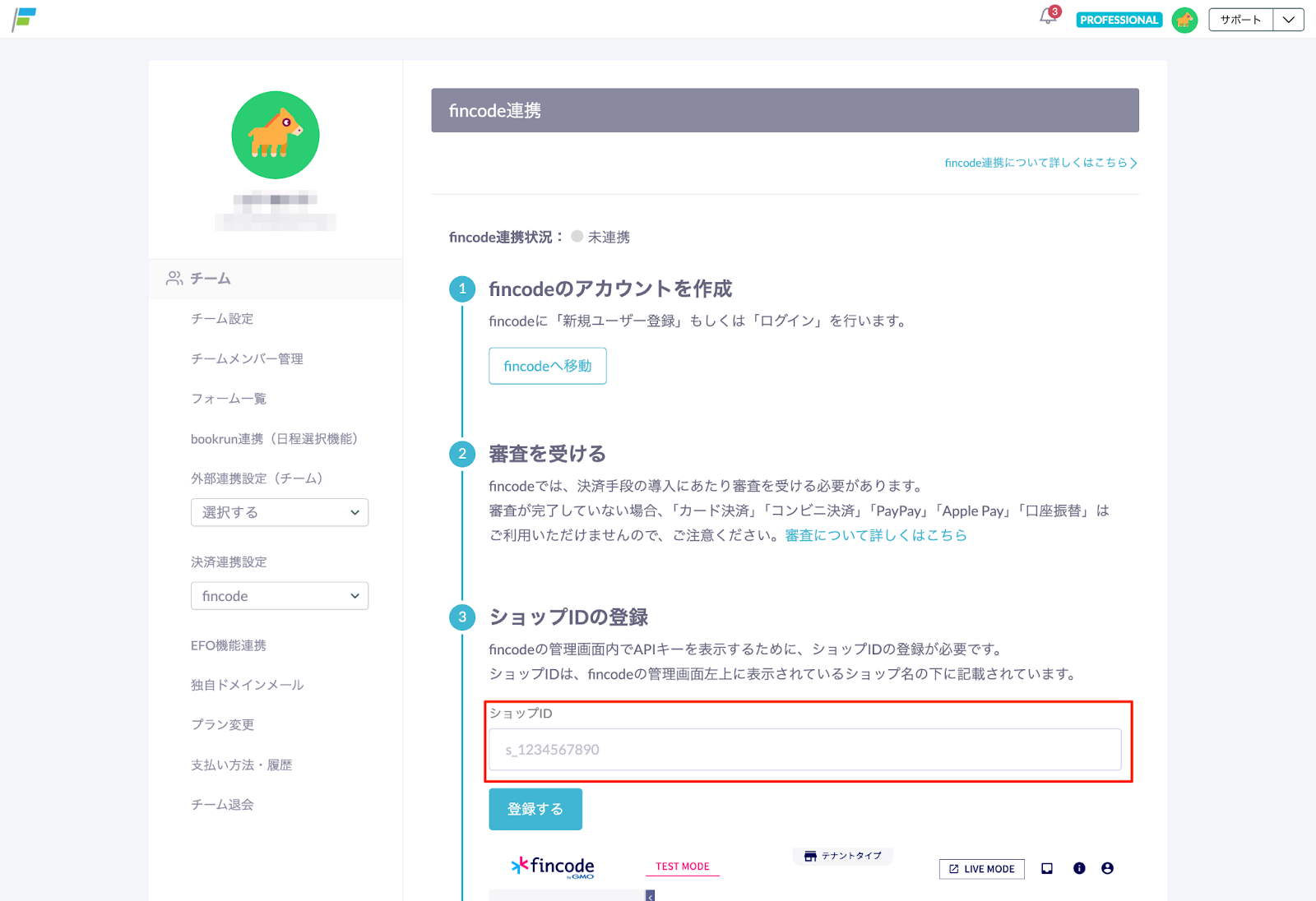The width and height of the screenshot is (1316, 901).
Task: Focus the ショップID input field
Action: pyautogui.click(x=805, y=750)
